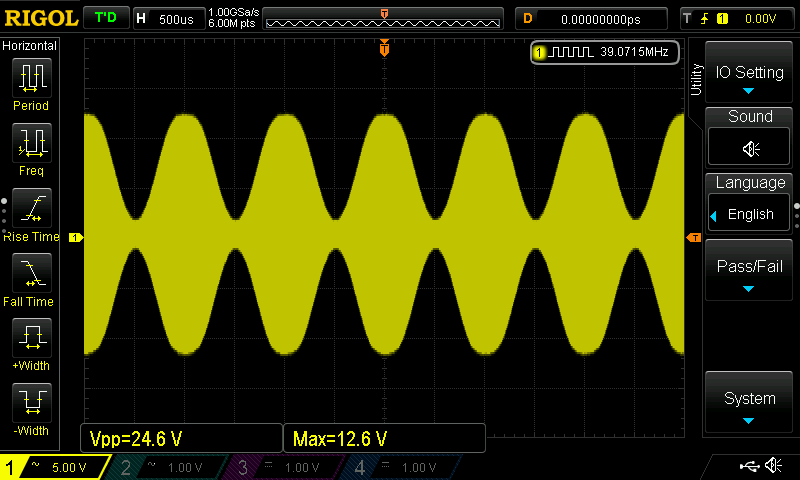Open the System submenu

750,404
